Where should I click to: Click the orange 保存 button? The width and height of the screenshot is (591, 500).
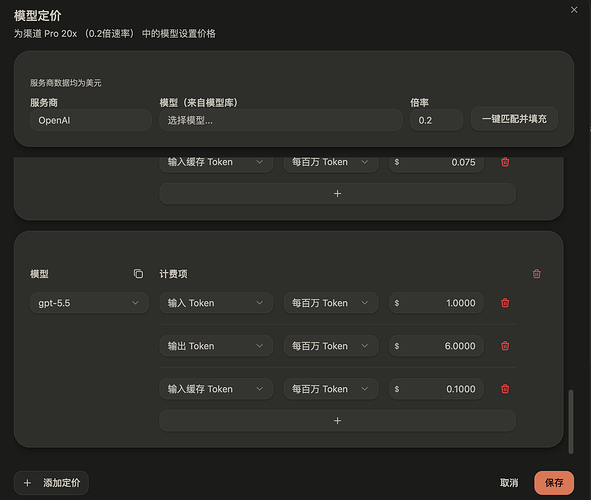(x=554, y=483)
